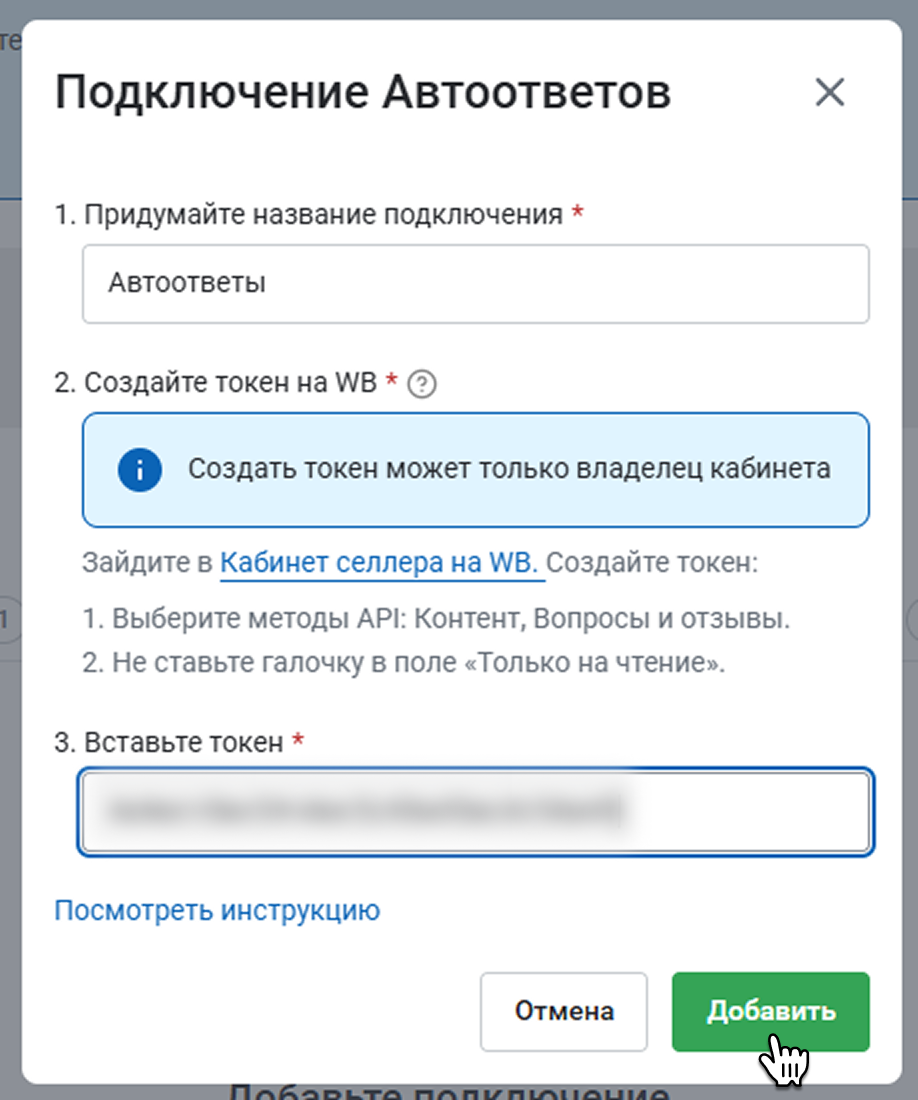Focus the blurred token input field
Screen dimensions: 918x1100
(x=475, y=812)
